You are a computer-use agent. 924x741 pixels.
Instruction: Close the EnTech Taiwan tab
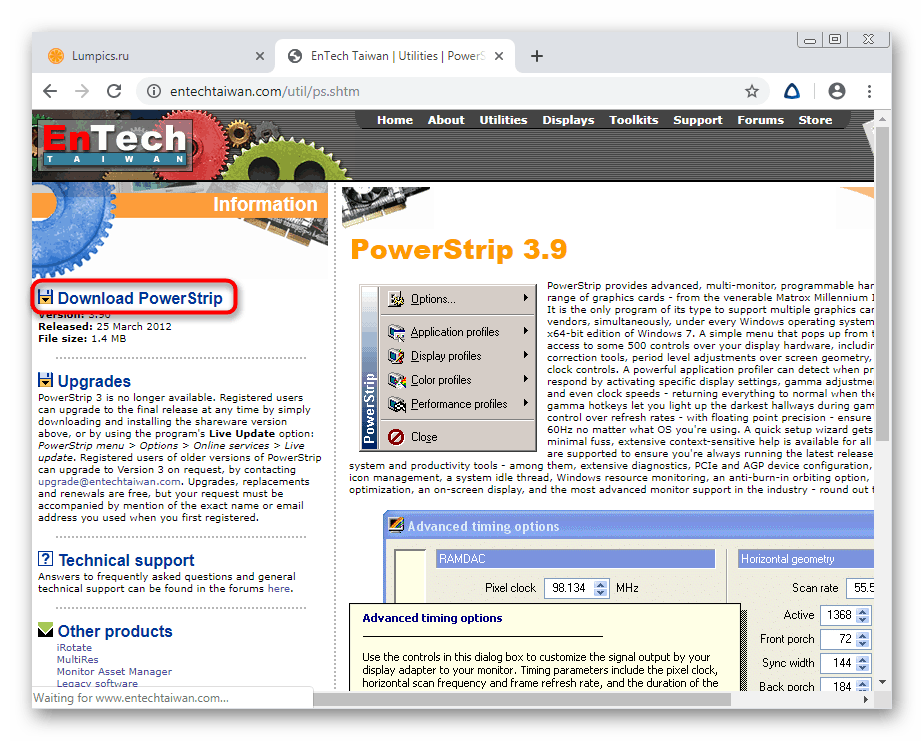[499, 56]
